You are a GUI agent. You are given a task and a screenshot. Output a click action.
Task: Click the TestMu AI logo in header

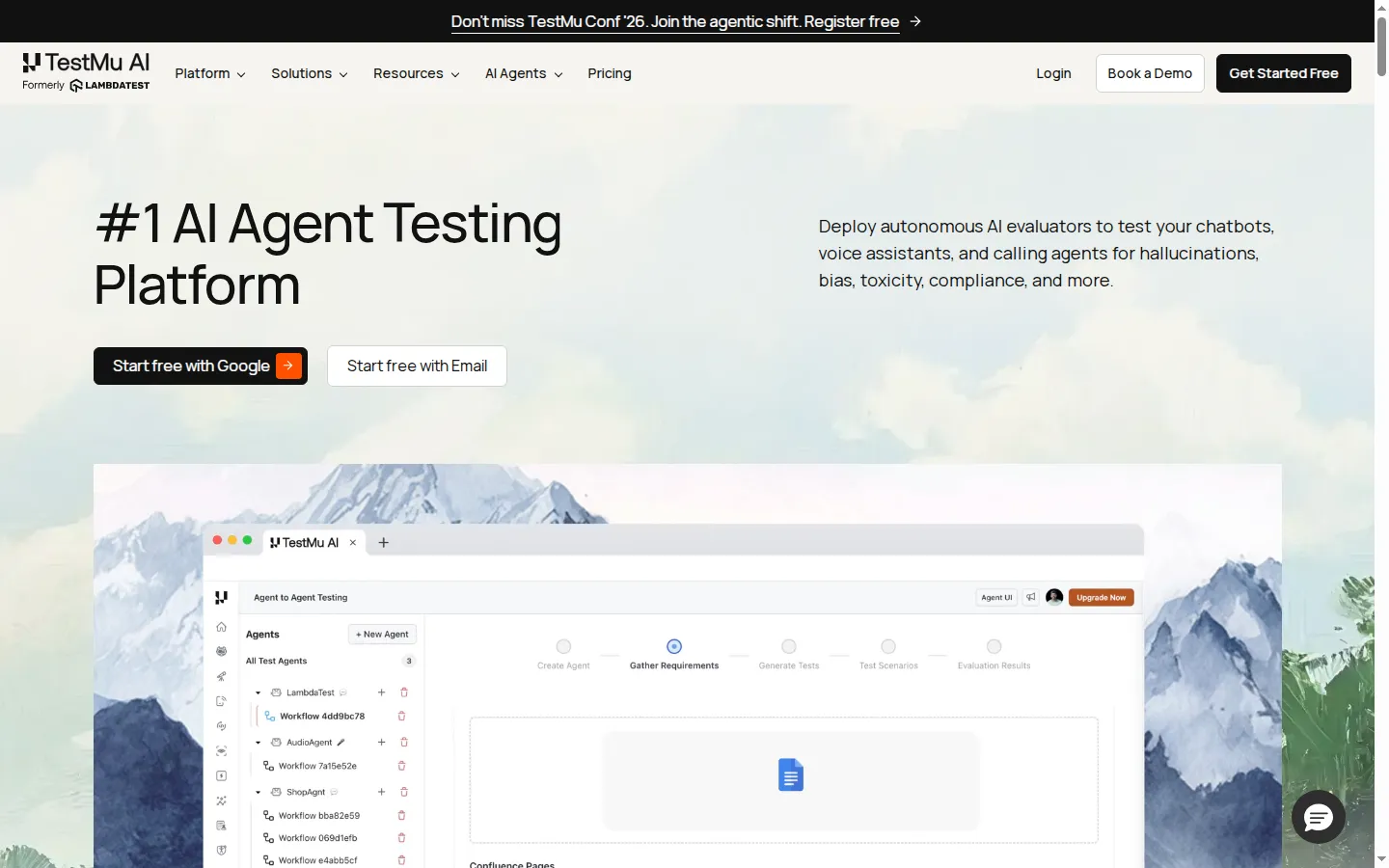pyautogui.click(x=87, y=72)
